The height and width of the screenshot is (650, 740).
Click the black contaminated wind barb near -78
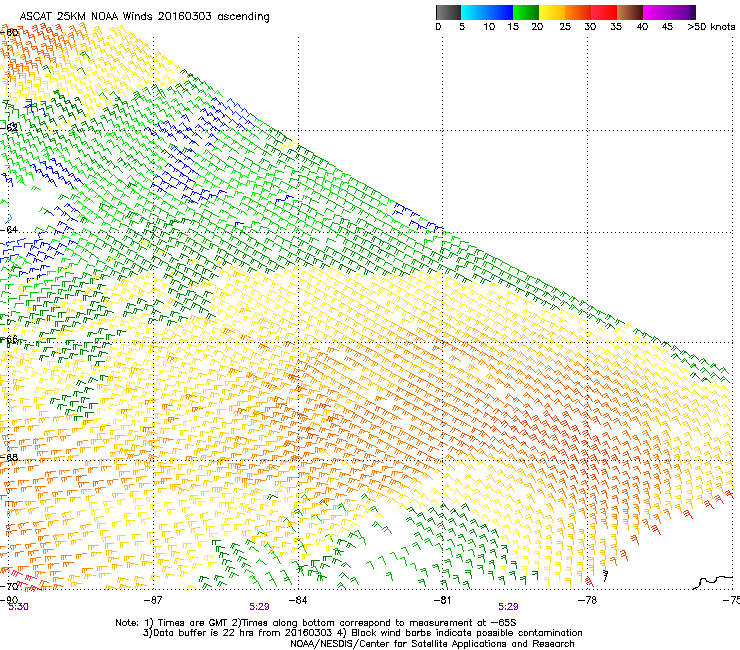[x=605, y=575]
